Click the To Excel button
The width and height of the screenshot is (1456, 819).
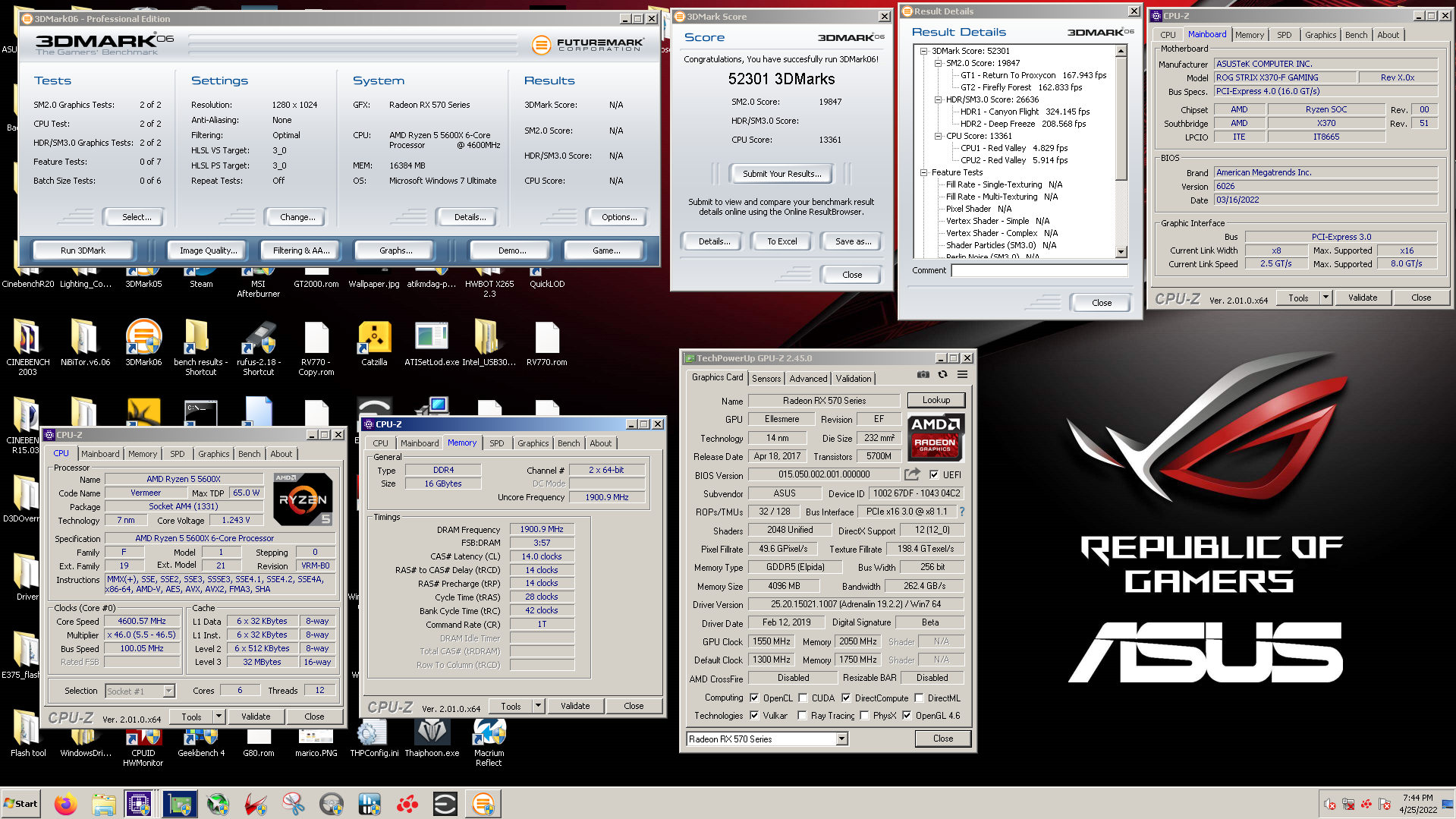(781, 241)
